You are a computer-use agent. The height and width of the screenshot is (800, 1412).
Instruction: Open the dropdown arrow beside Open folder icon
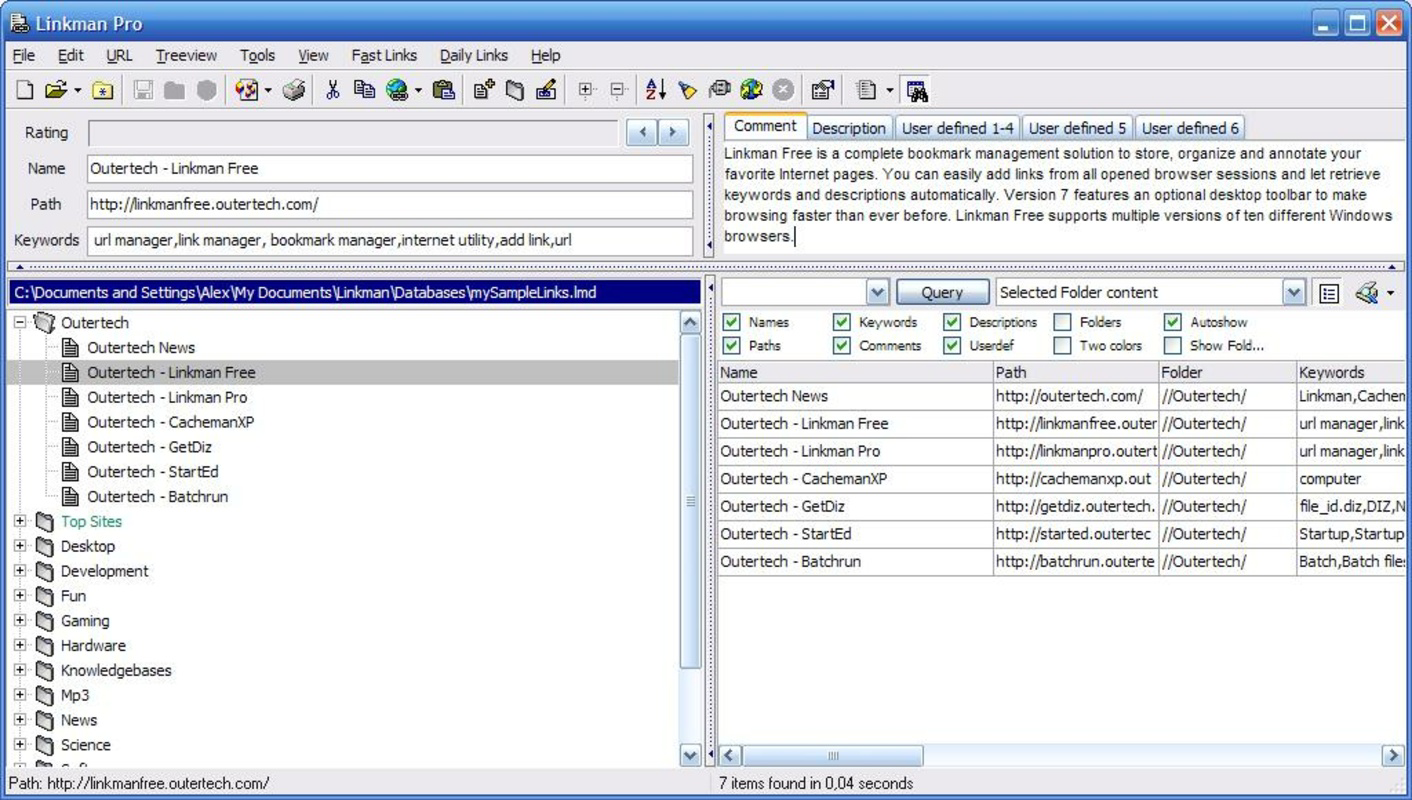78,91
